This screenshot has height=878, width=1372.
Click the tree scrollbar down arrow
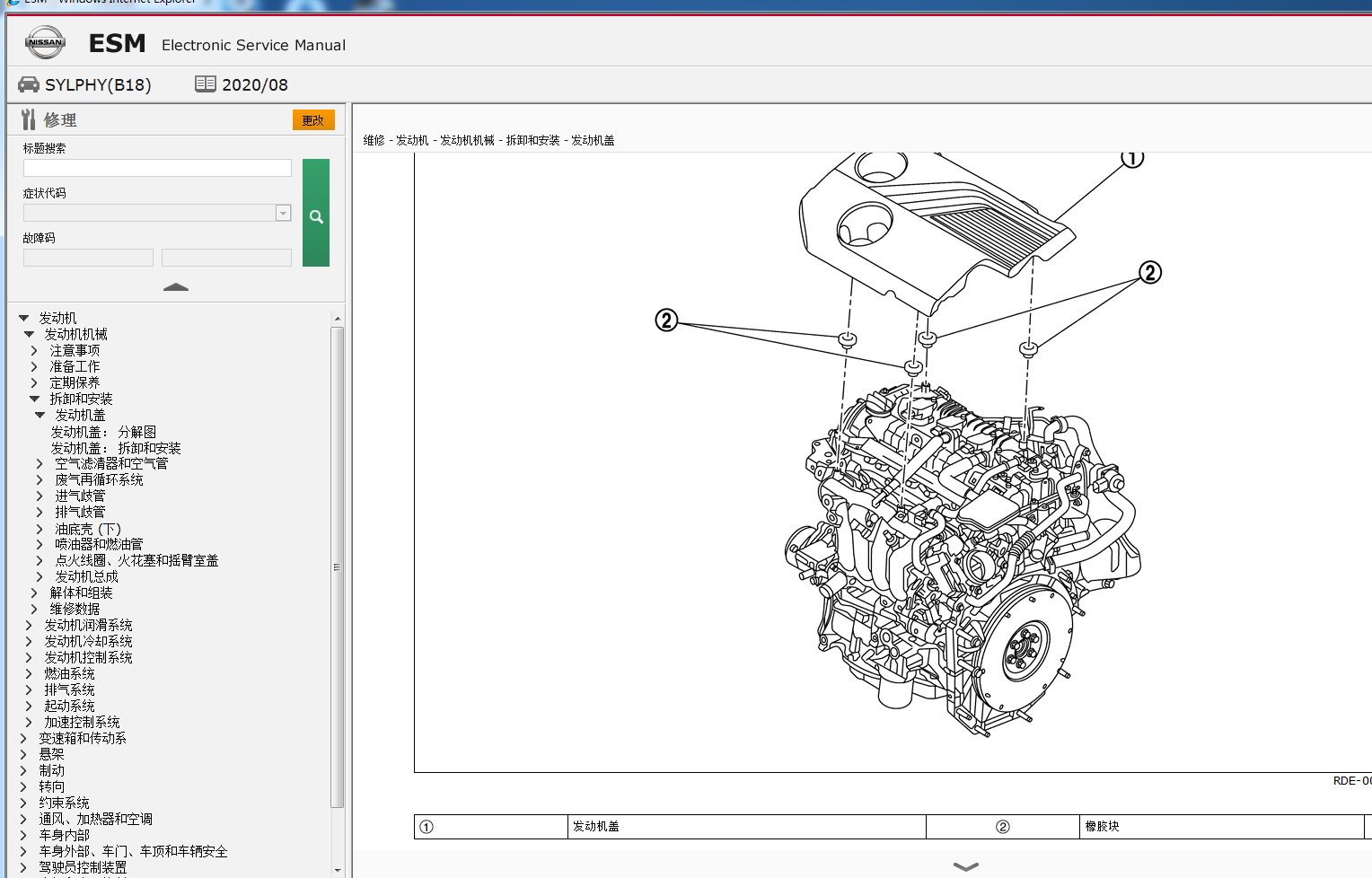click(338, 870)
